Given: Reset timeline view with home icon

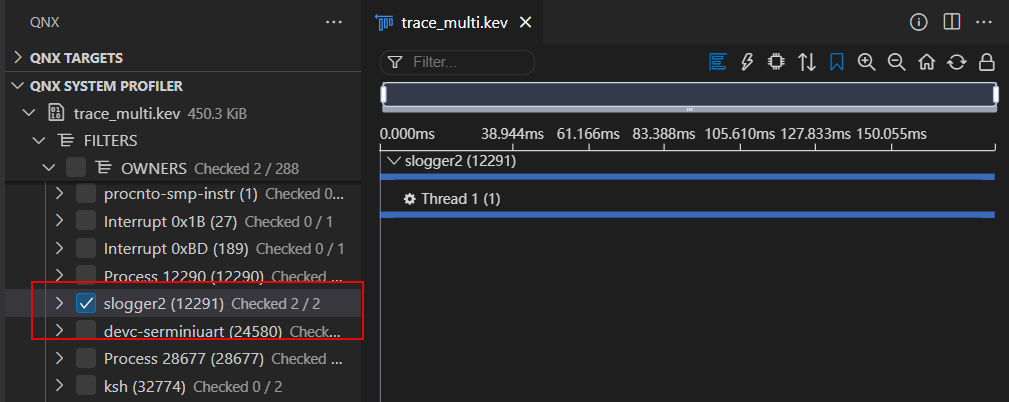Looking at the screenshot, I should tap(926, 62).
